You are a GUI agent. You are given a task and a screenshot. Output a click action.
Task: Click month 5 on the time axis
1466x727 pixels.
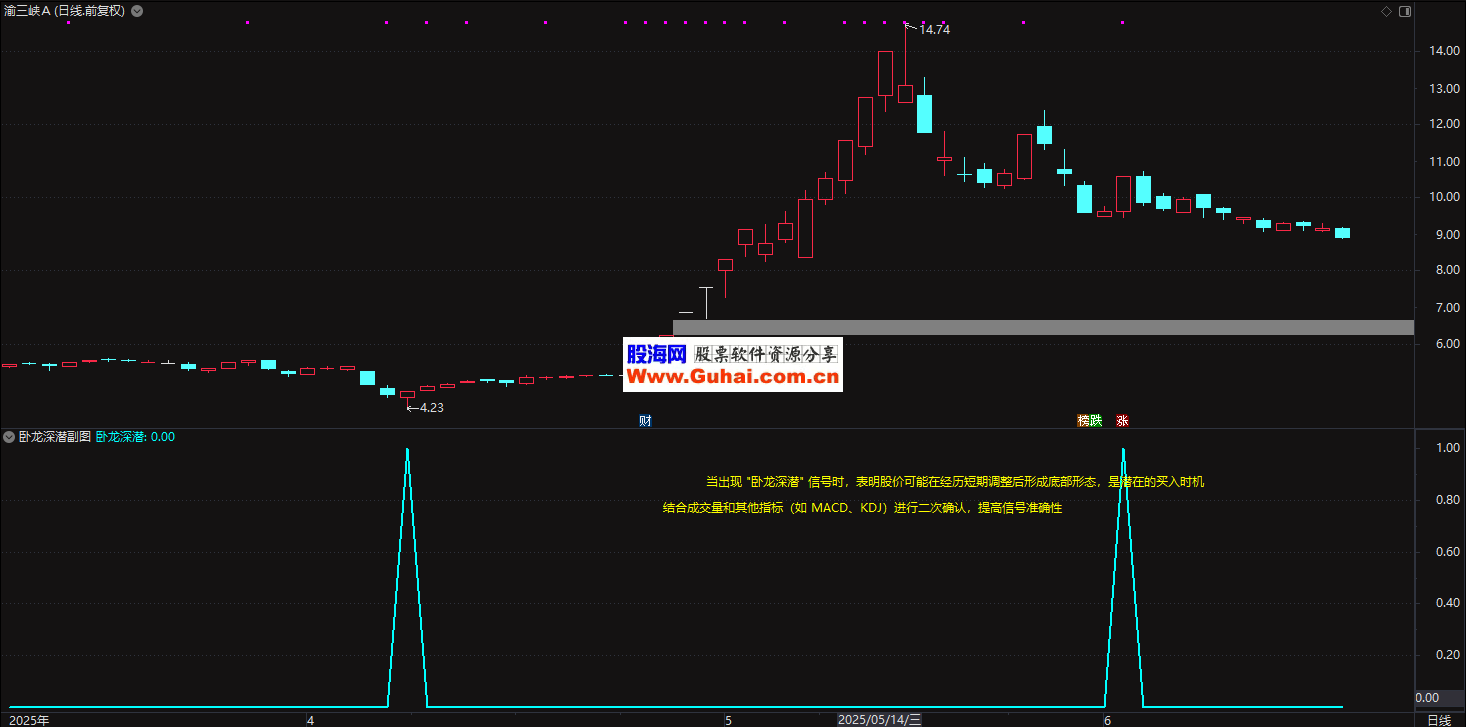(728, 720)
